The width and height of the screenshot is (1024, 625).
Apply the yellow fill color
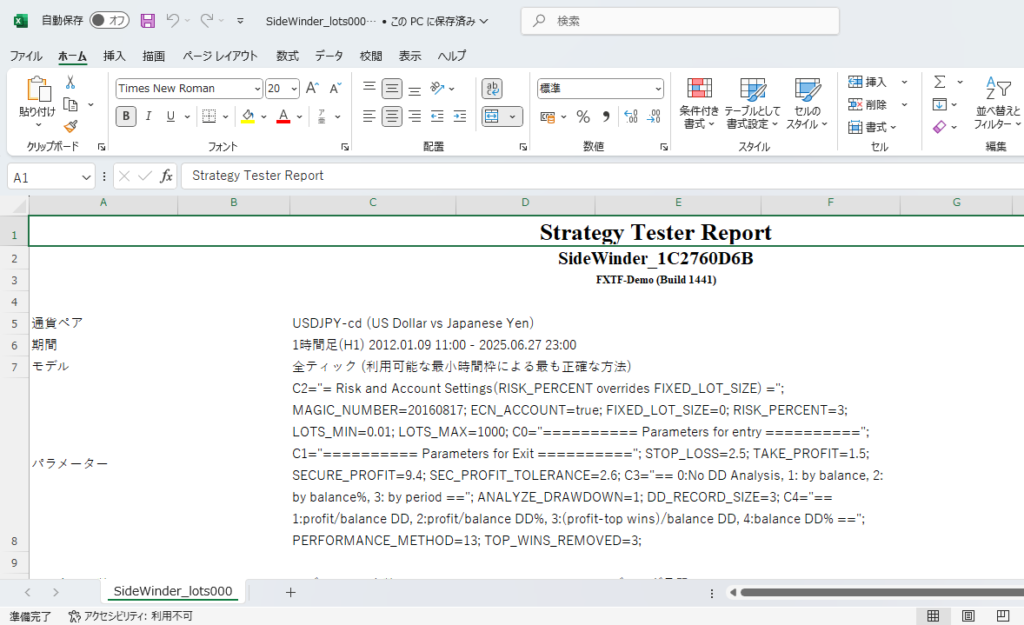coord(248,117)
